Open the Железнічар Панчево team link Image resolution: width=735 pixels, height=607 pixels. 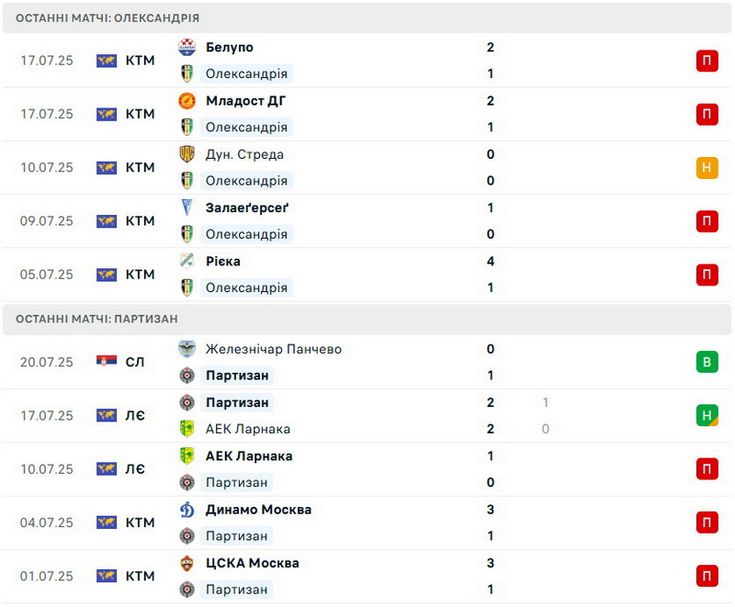coord(273,349)
